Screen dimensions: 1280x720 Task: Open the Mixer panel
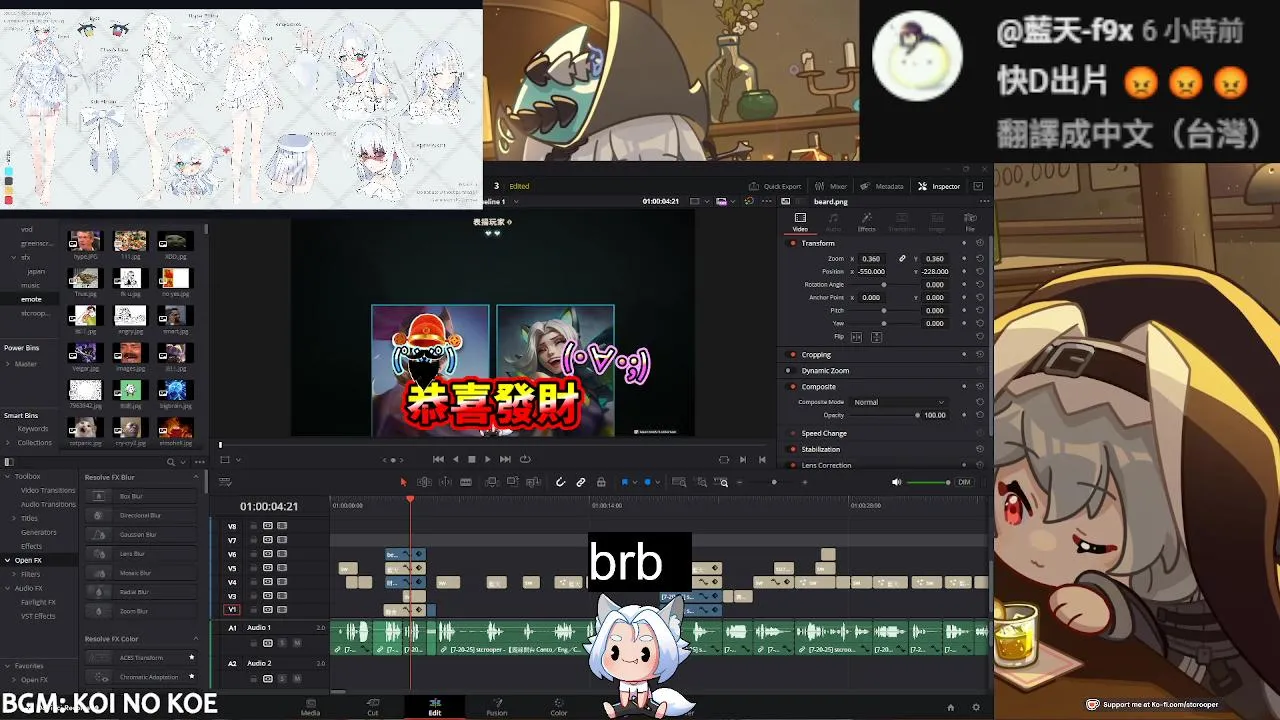831,186
